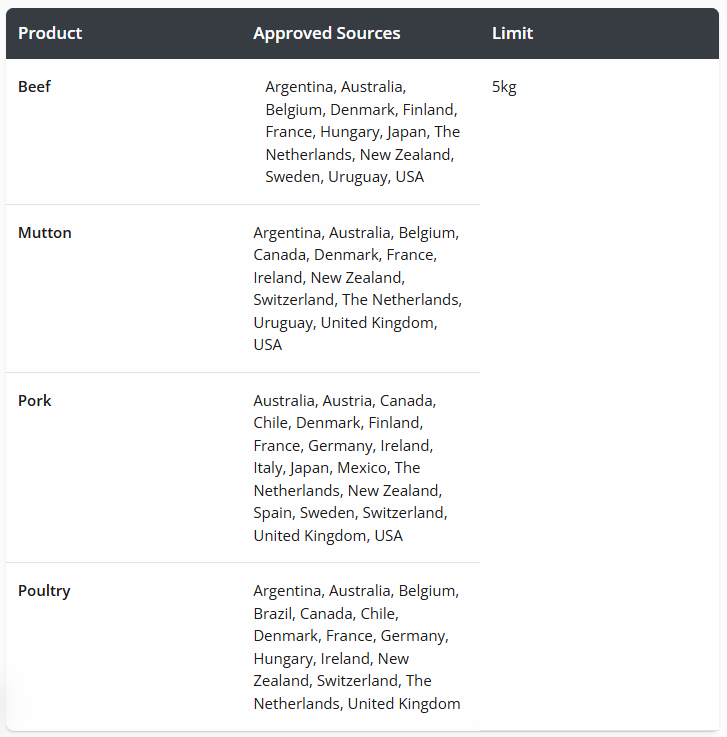Click the Limit column header

click(512, 33)
